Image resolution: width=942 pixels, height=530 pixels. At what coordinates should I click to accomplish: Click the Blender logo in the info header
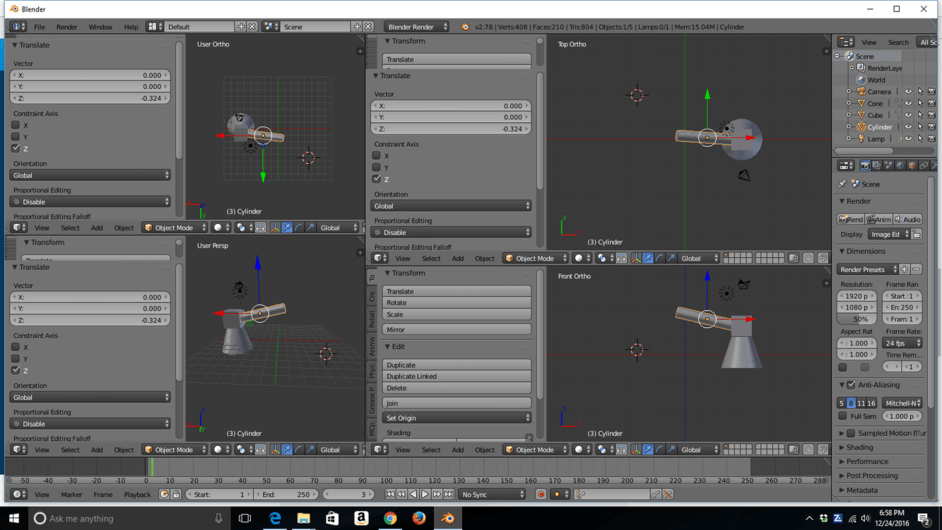[x=465, y=27]
